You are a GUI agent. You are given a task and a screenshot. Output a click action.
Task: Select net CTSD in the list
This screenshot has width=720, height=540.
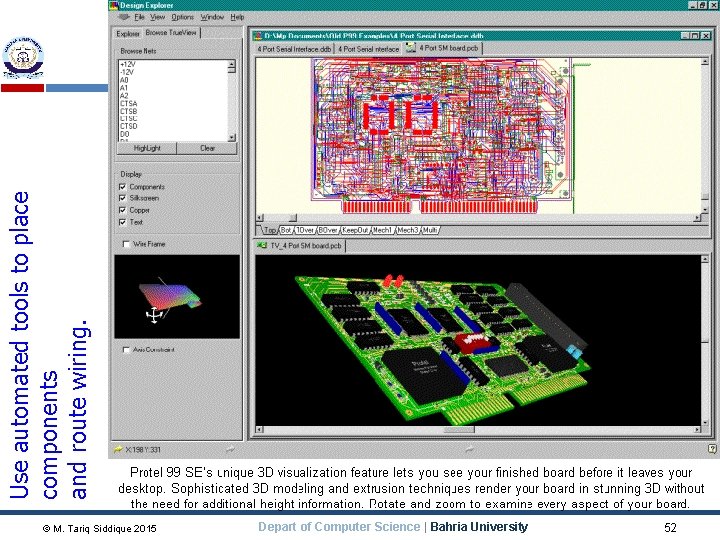[x=129, y=126]
